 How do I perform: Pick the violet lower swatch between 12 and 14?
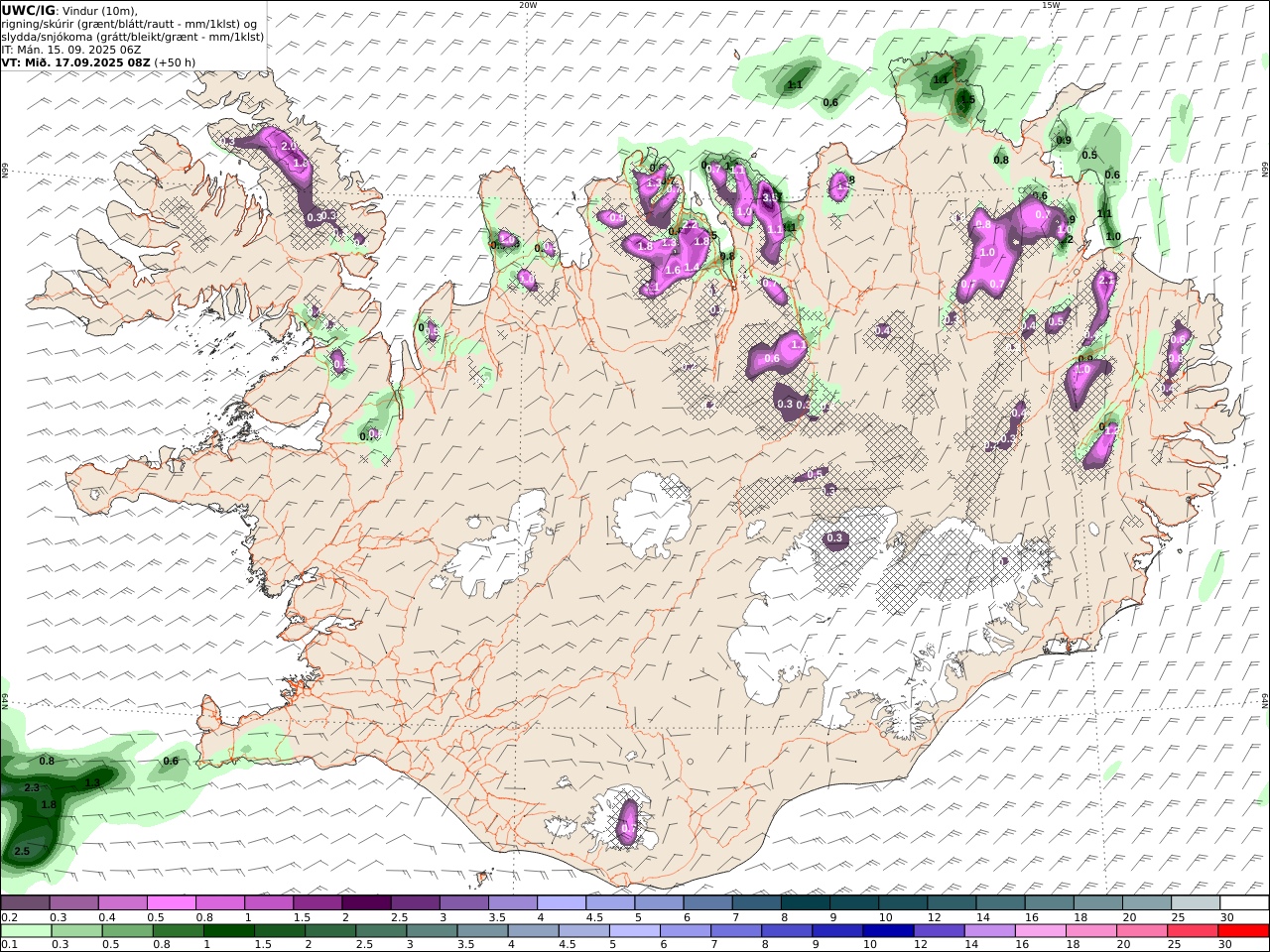[939, 930]
